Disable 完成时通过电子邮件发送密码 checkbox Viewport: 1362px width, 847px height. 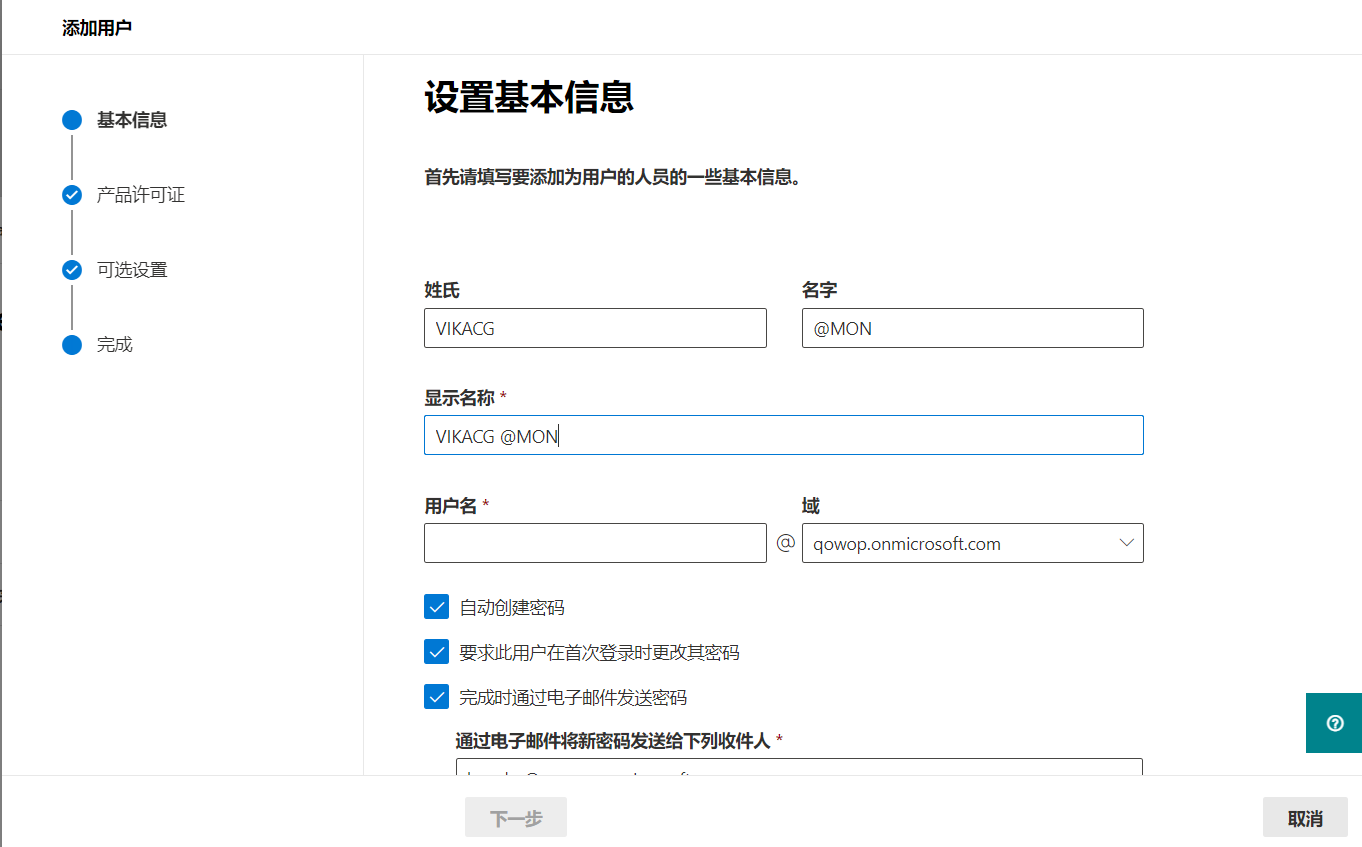(436, 697)
